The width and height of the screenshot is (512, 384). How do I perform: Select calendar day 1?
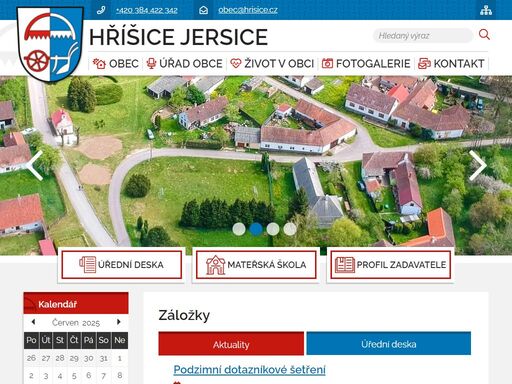click(119, 358)
